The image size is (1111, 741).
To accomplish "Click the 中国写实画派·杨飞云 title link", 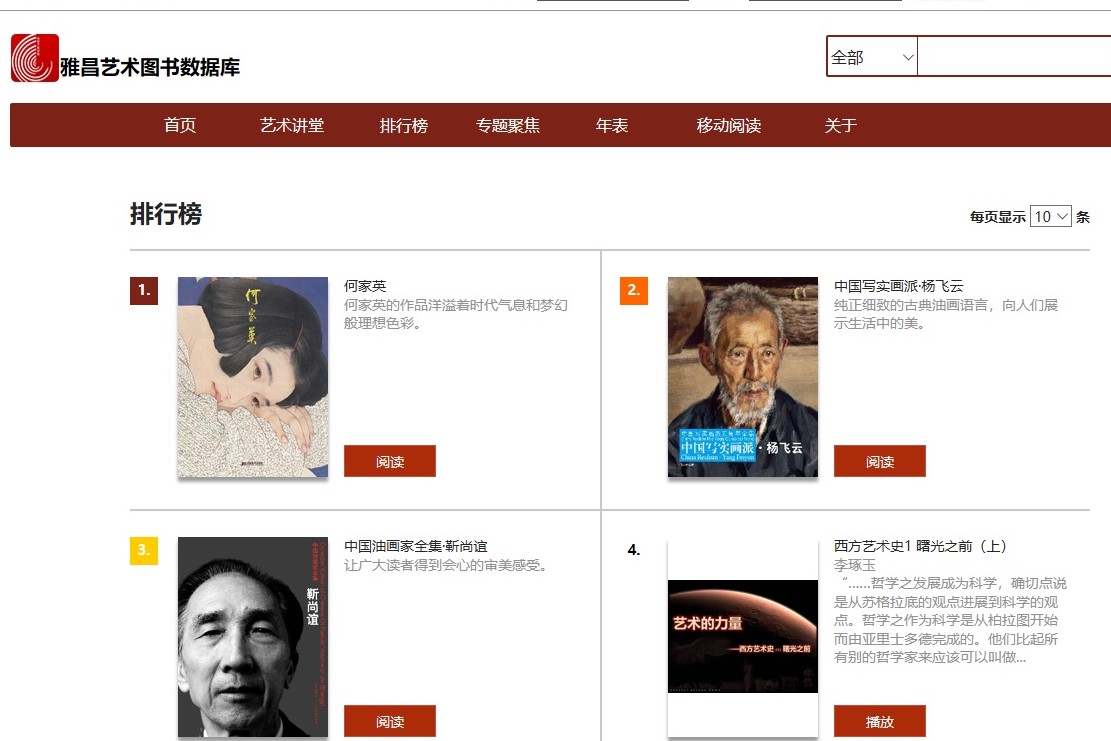I will [898, 286].
